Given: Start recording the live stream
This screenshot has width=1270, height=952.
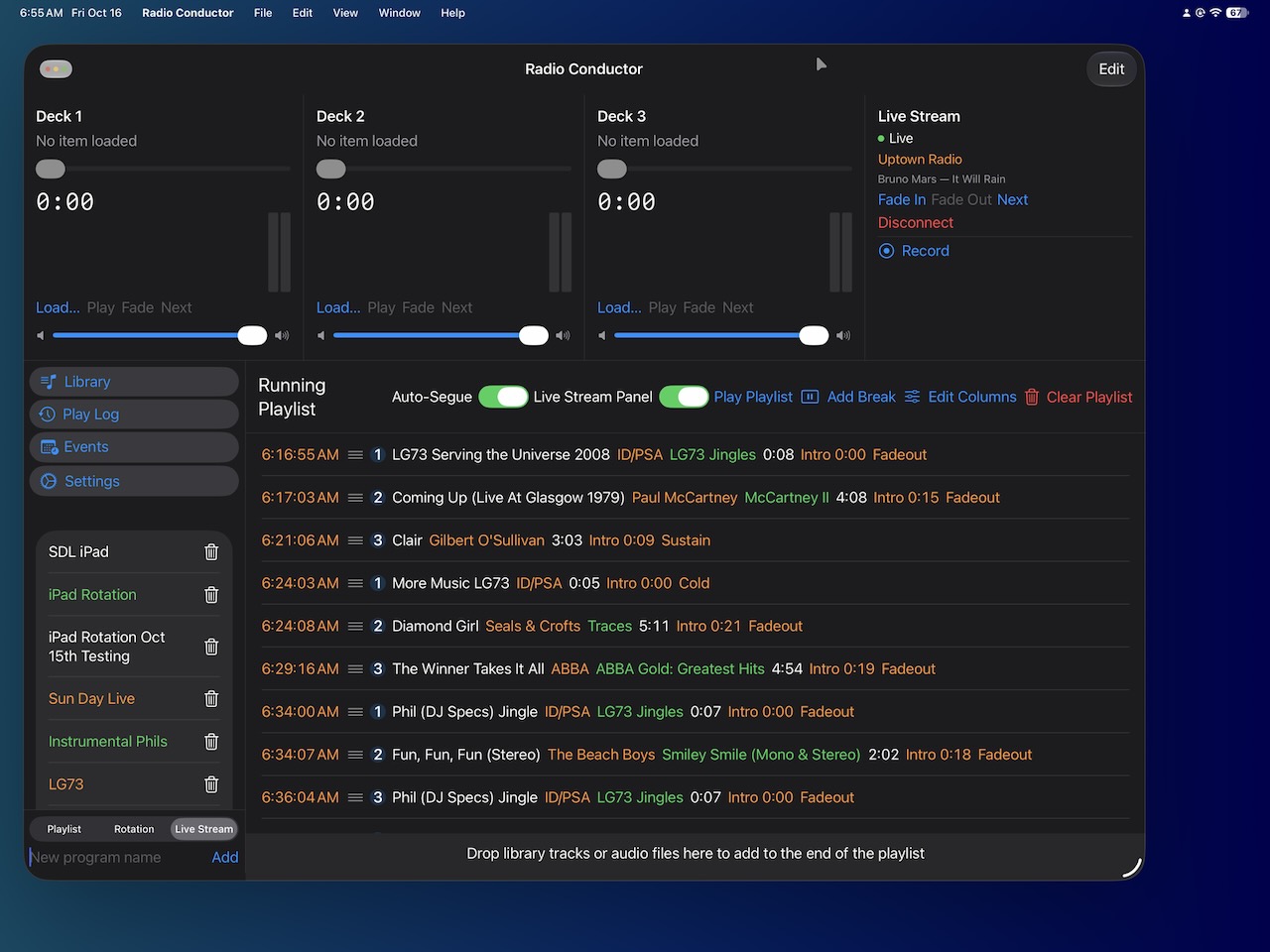Looking at the screenshot, I should pyautogui.click(x=914, y=251).
